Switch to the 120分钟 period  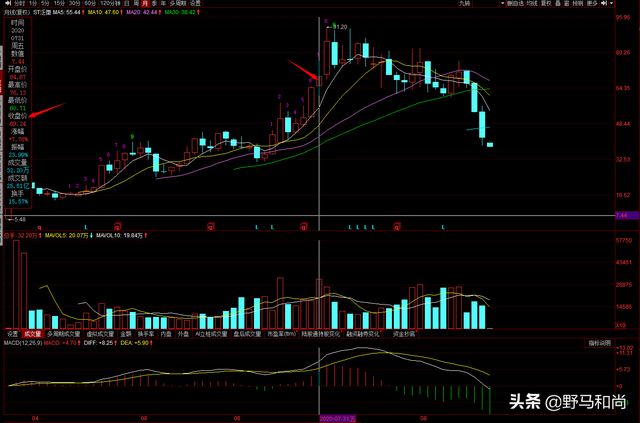(111, 3)
